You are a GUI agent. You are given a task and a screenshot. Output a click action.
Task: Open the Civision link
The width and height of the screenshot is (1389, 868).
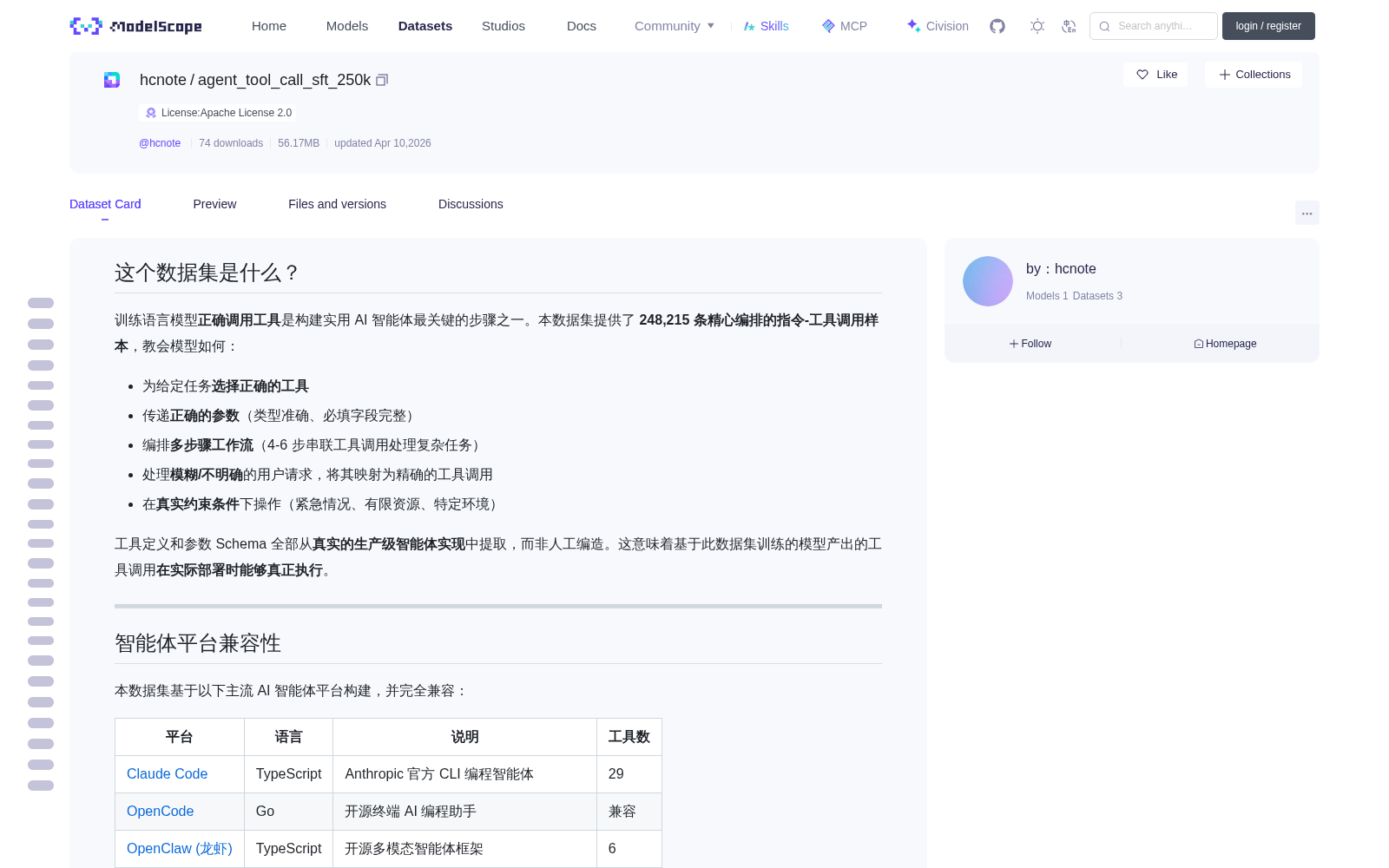938,26
